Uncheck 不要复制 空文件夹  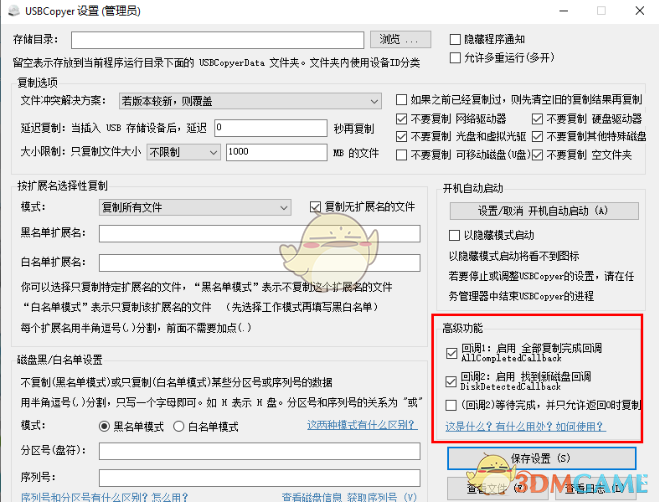[x=537, y=155]
